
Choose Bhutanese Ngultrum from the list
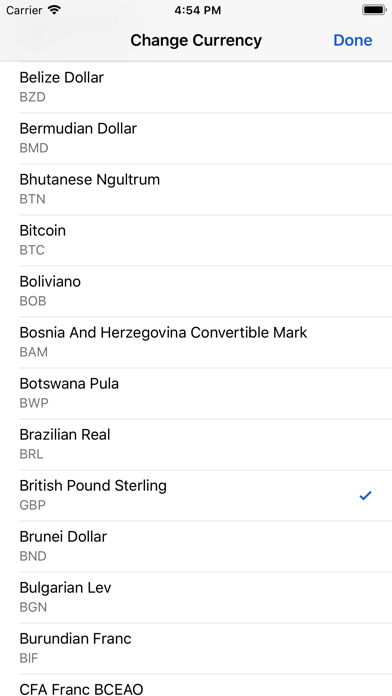click(x=196, y=189)
